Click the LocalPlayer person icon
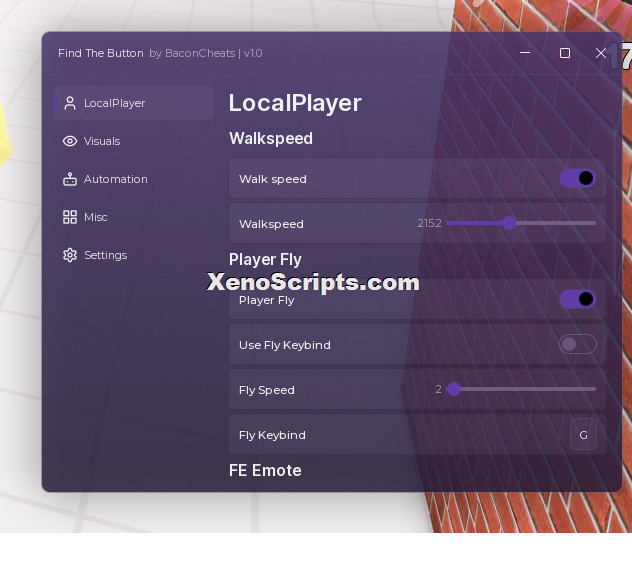 pos(70,103)
